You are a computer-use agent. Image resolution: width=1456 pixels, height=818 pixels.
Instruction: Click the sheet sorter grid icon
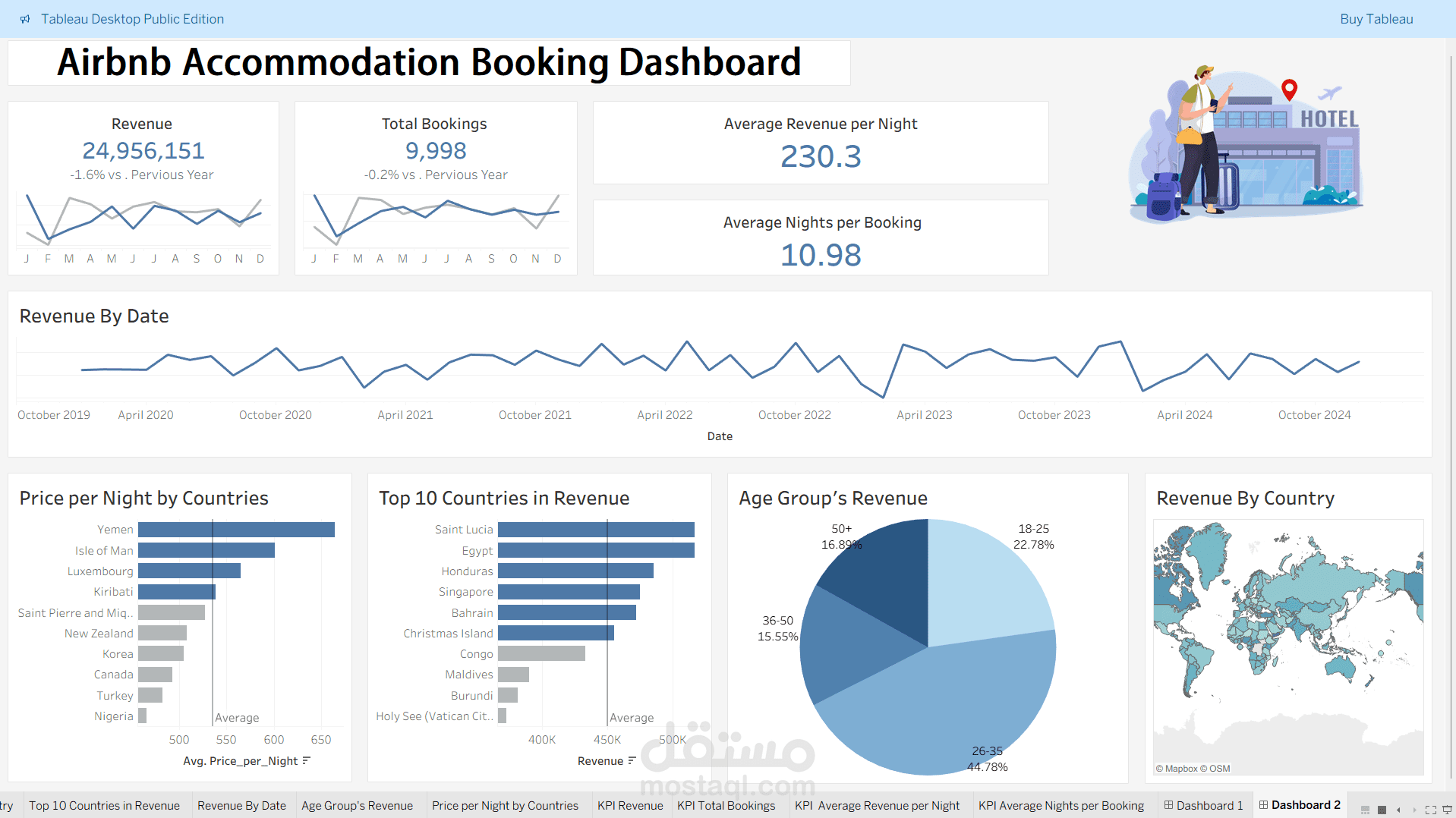pos(1382,810)
